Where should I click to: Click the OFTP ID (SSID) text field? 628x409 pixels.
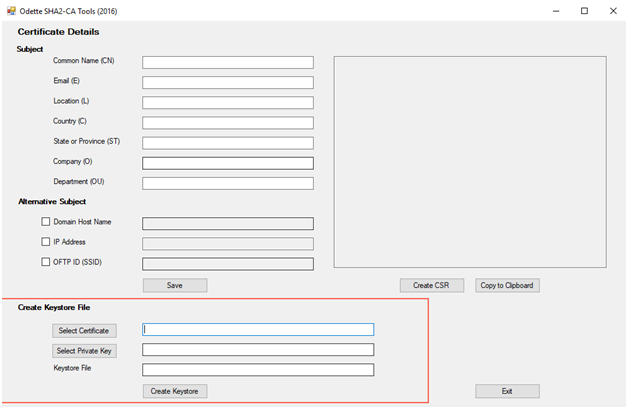coord(228,264)
